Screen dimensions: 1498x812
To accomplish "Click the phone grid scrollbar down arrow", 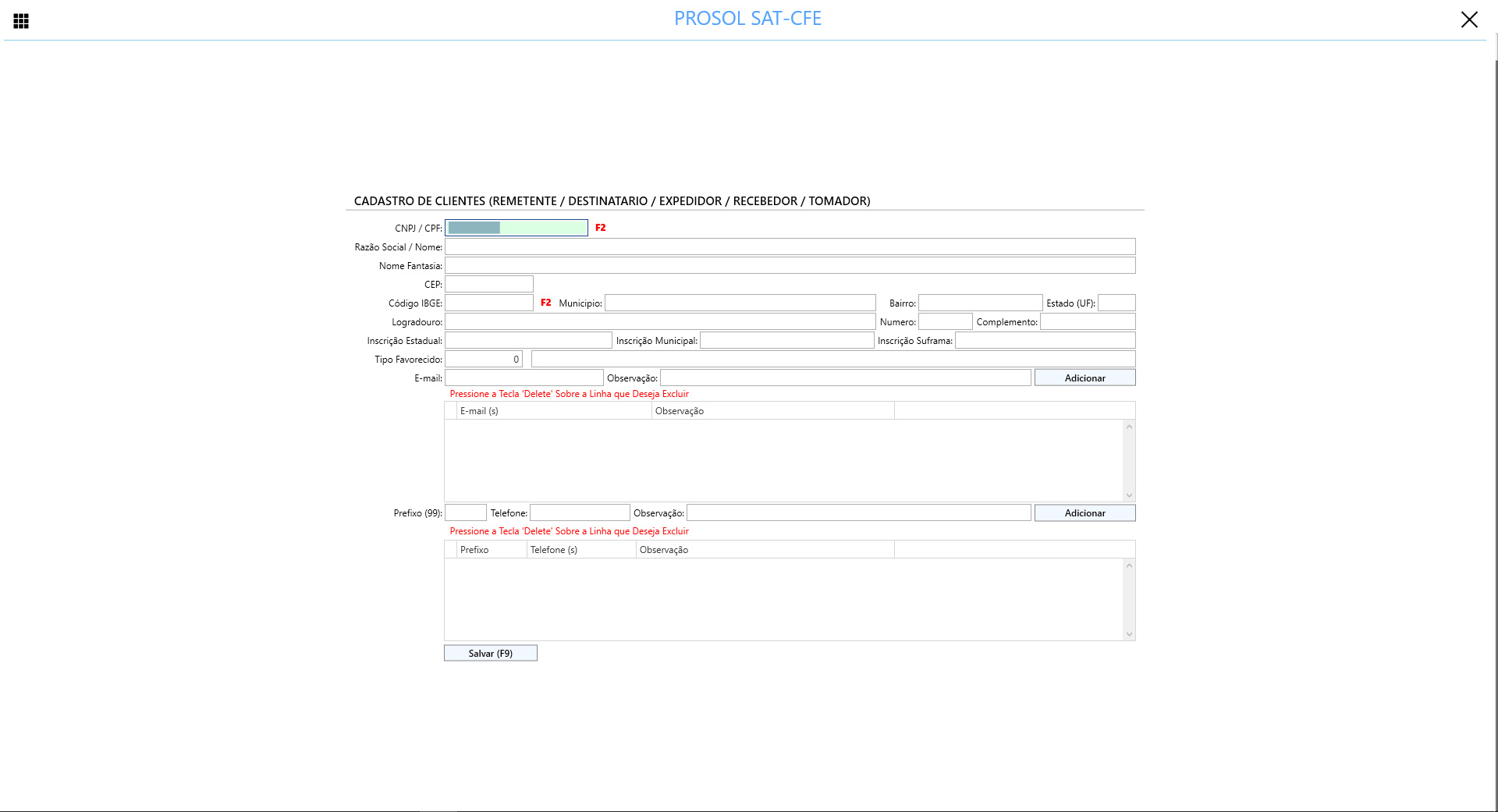I will point(1129,634).
